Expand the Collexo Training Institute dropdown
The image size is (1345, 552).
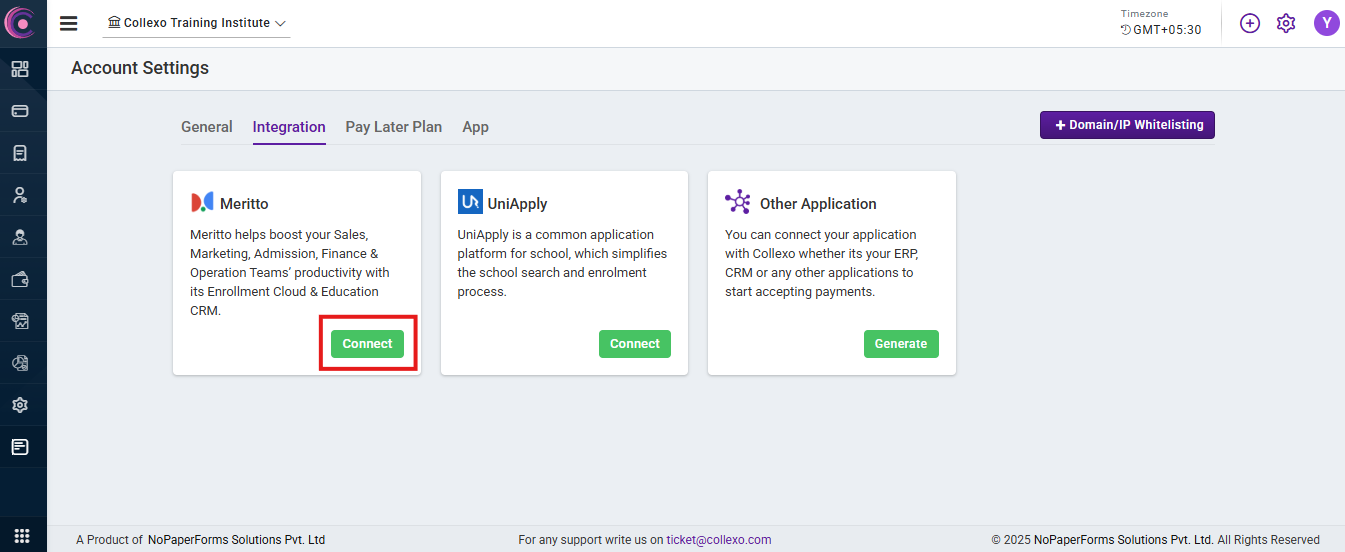click(196, 23)
